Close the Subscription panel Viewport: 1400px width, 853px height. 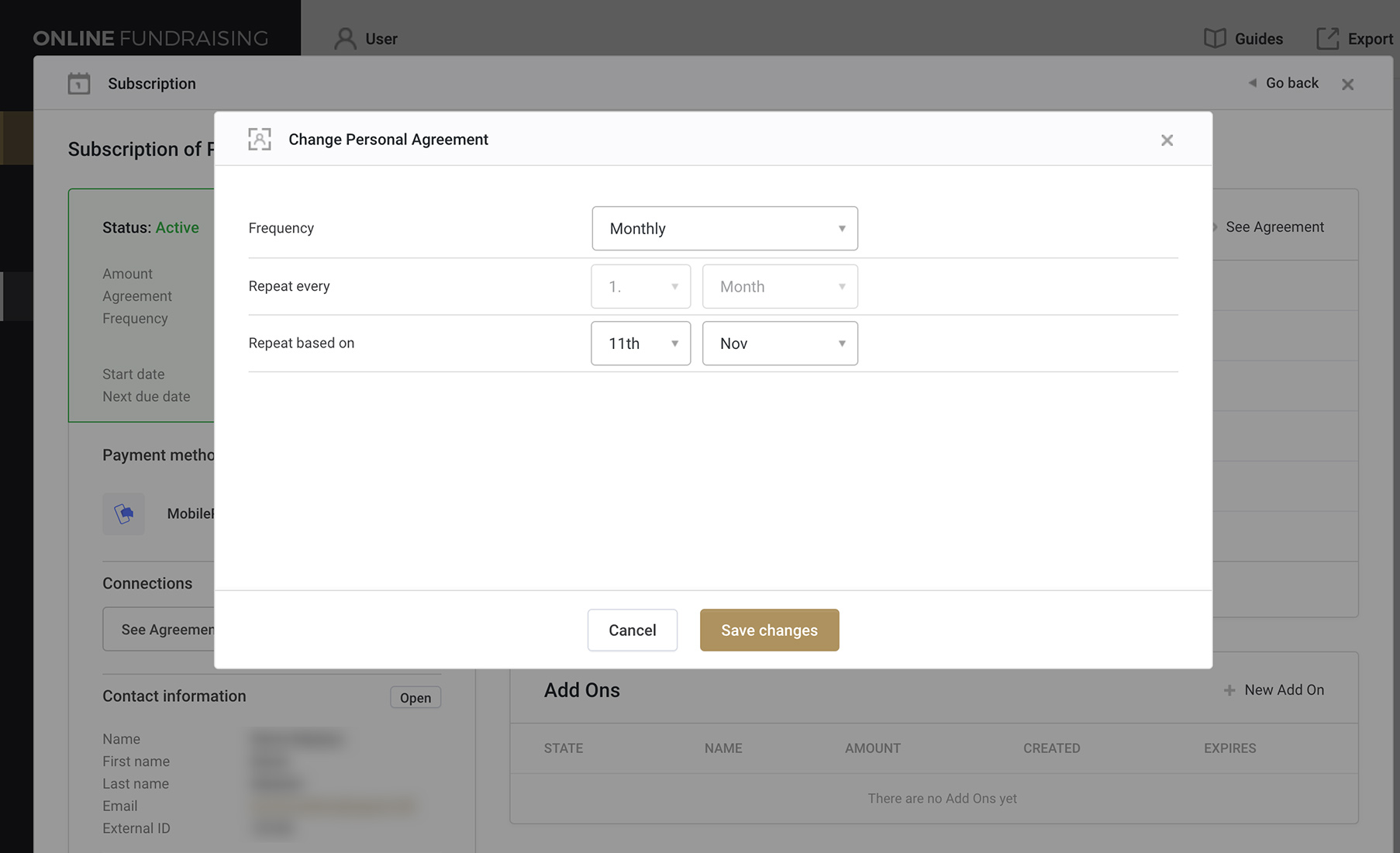click(x=1348, y=85)
